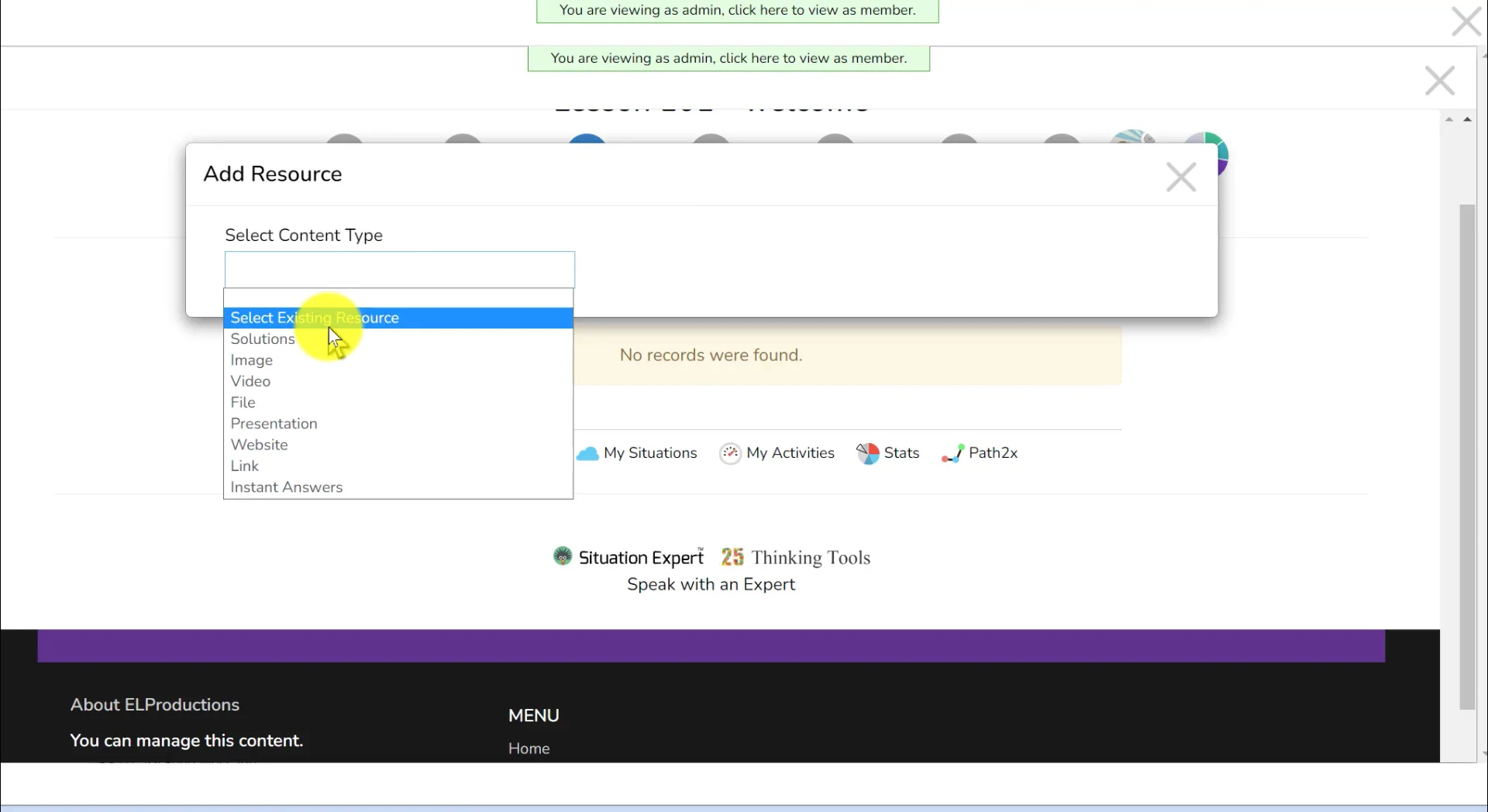Click the Stats pie chart icon

868,453
